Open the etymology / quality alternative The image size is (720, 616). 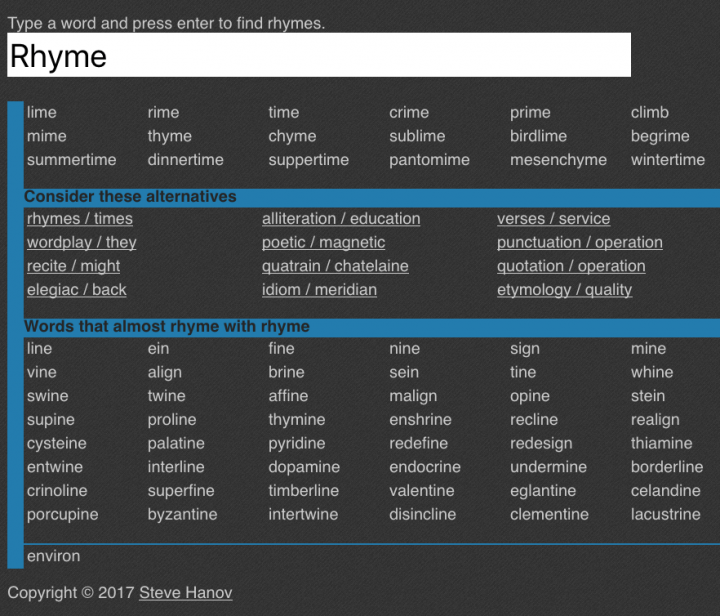click(x=564, y=290)
